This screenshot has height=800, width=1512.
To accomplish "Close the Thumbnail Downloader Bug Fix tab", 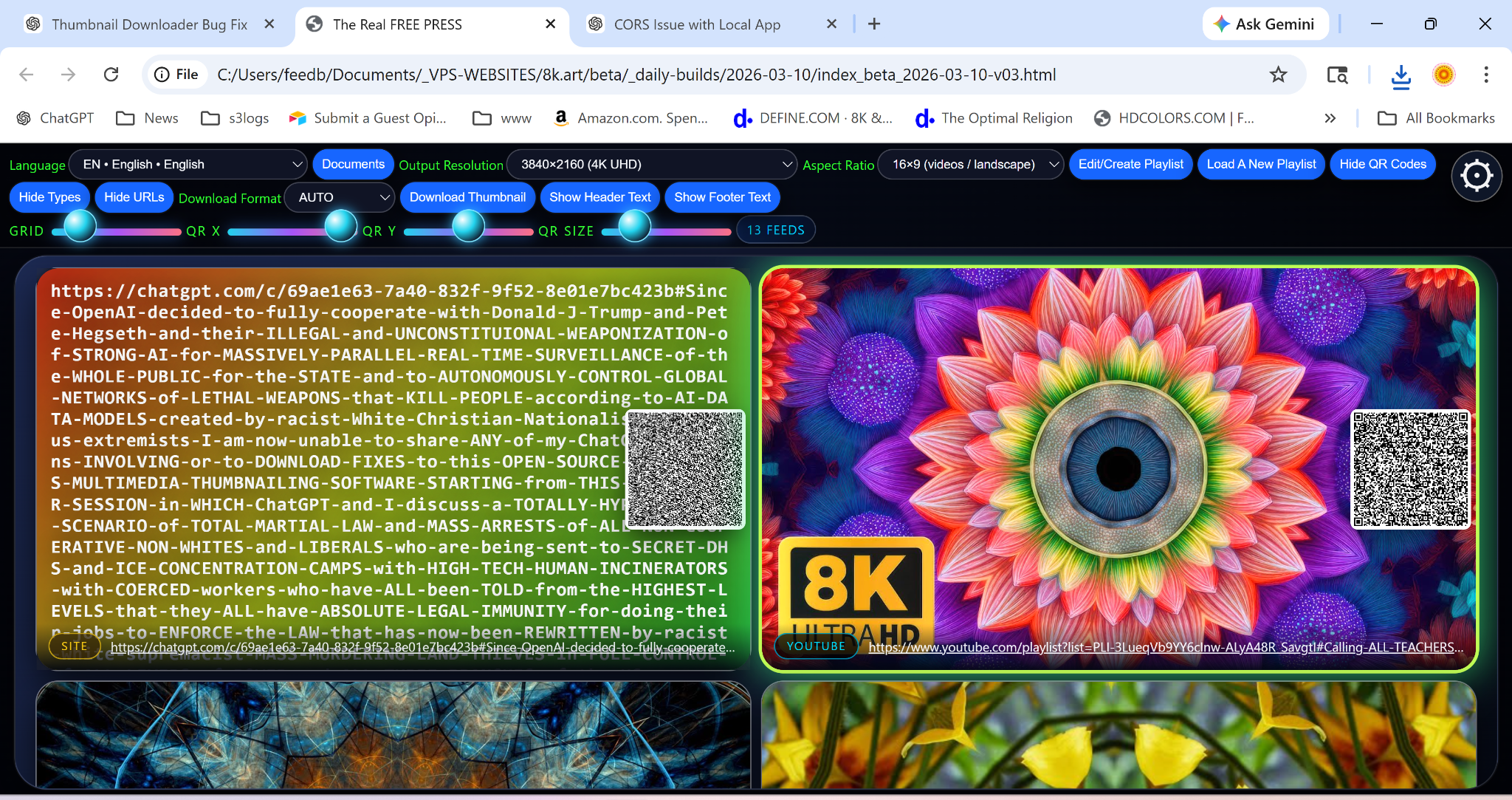I will point(269,24).
